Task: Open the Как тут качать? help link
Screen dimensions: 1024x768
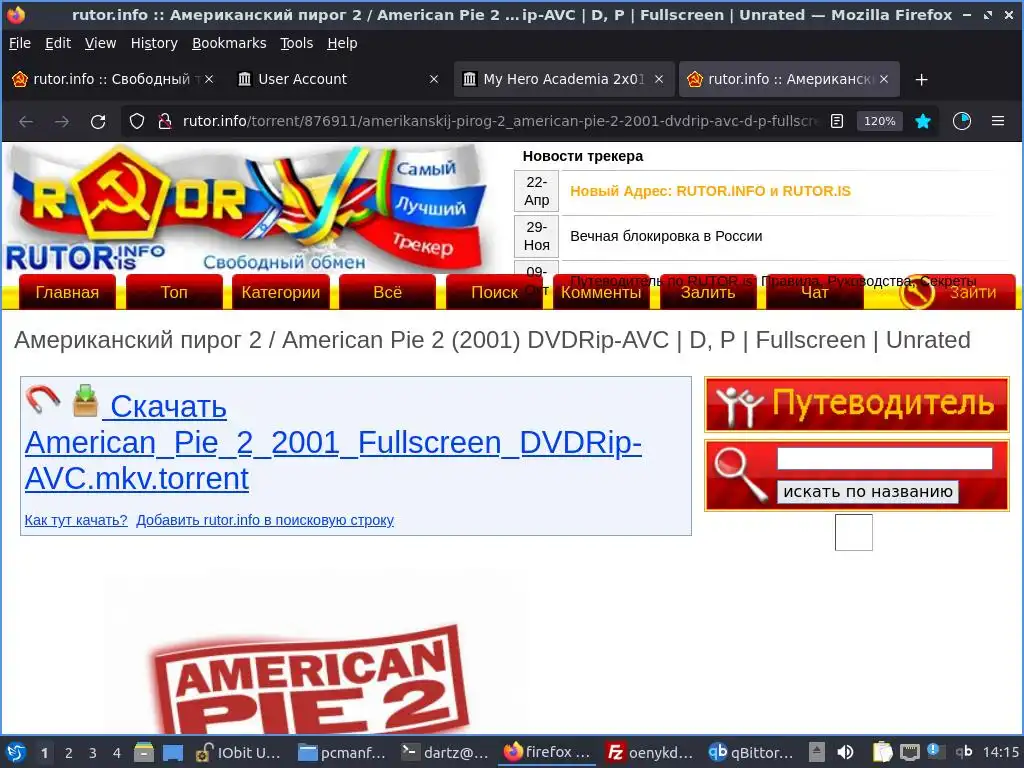Action: pyautogui.click(x=76, y=520)
